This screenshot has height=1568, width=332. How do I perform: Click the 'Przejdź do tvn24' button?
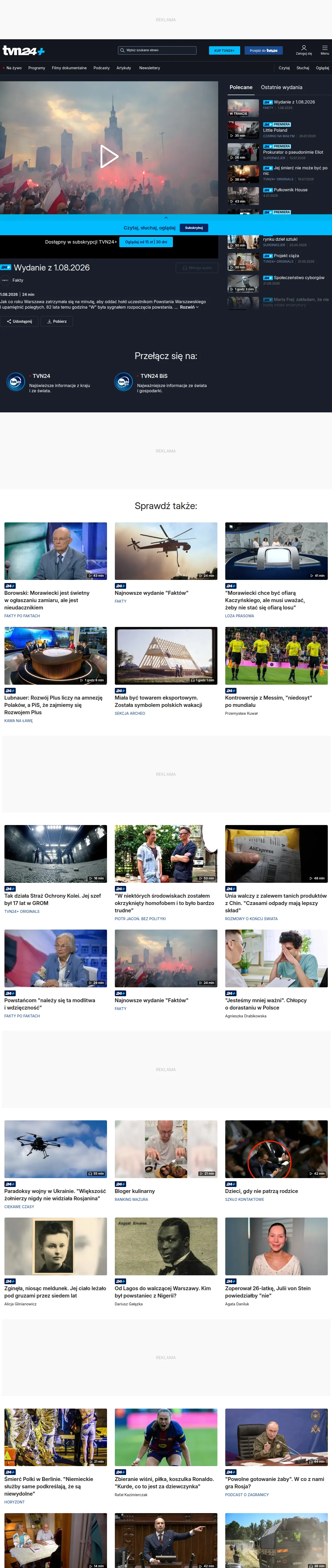(x=263, y=50)
